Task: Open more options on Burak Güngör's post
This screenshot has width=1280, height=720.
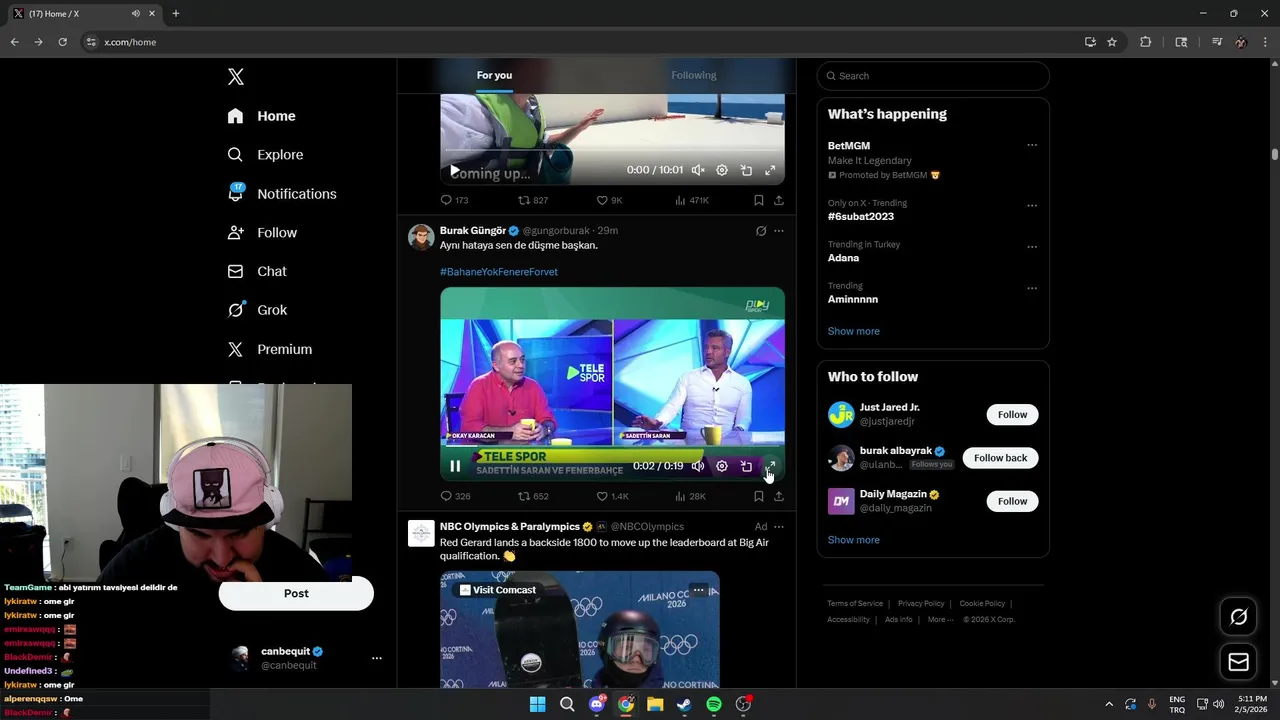Action: click(x=779, y=231)
